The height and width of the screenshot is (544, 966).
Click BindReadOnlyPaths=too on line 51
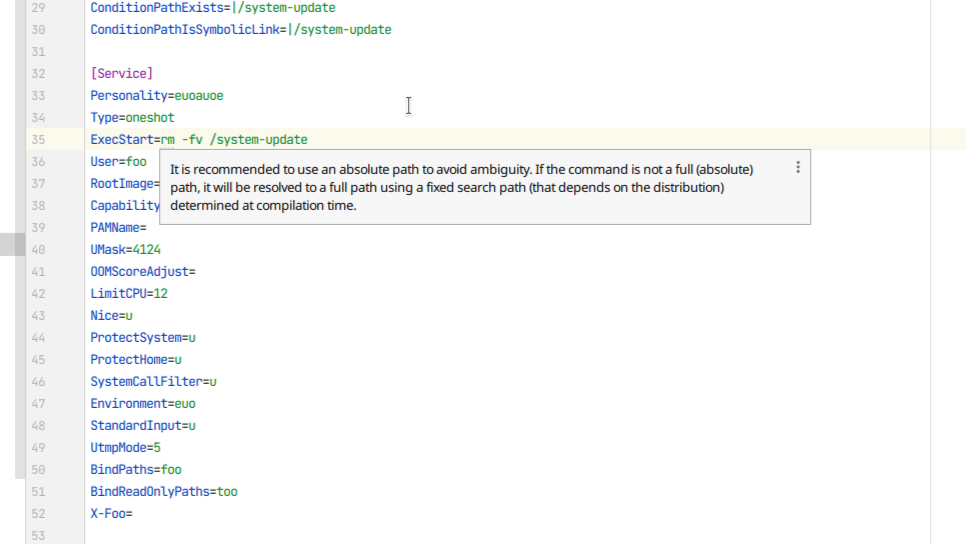[164, 492]
